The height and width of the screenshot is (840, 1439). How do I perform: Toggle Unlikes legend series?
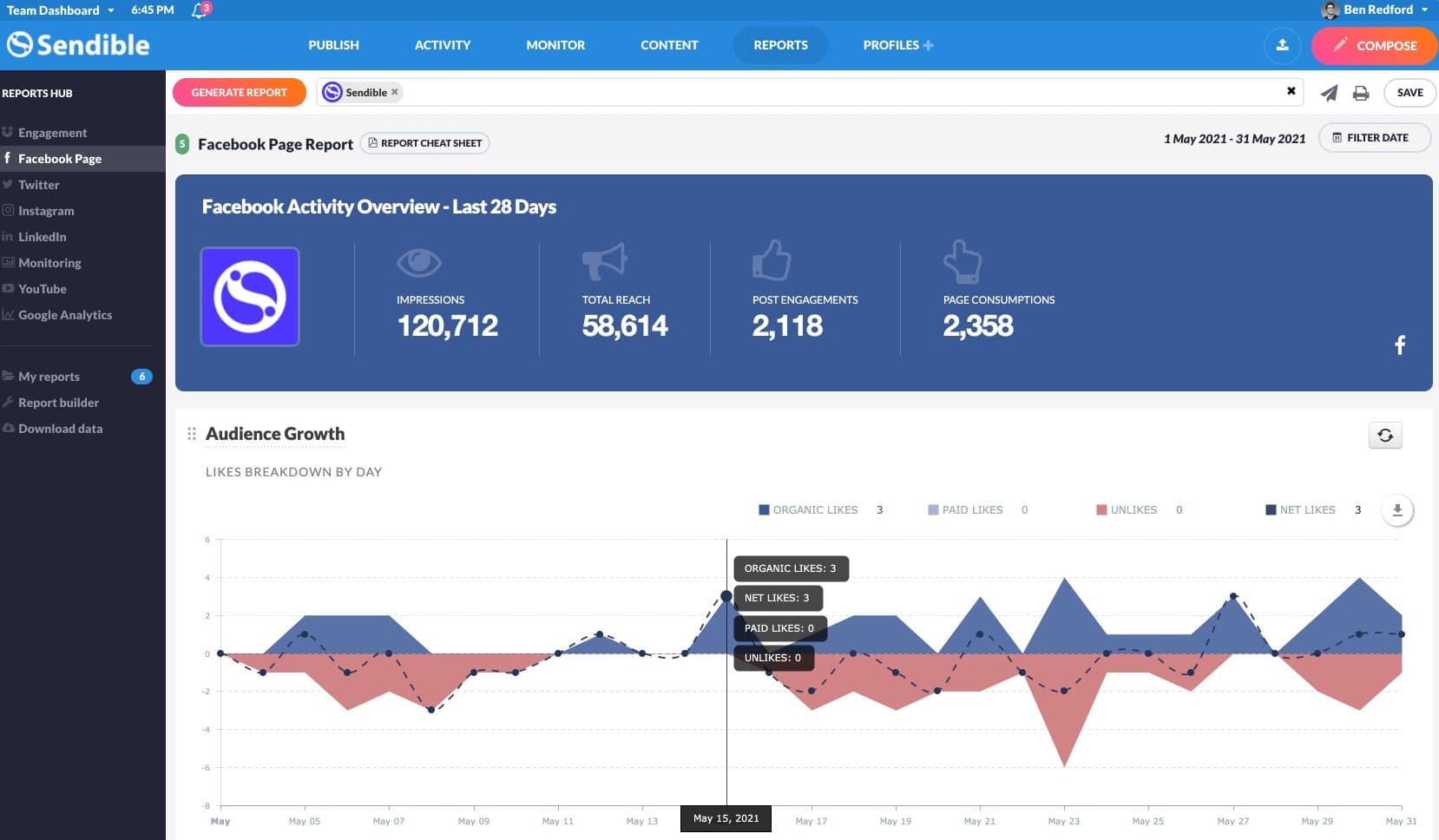coord(1127,510)
